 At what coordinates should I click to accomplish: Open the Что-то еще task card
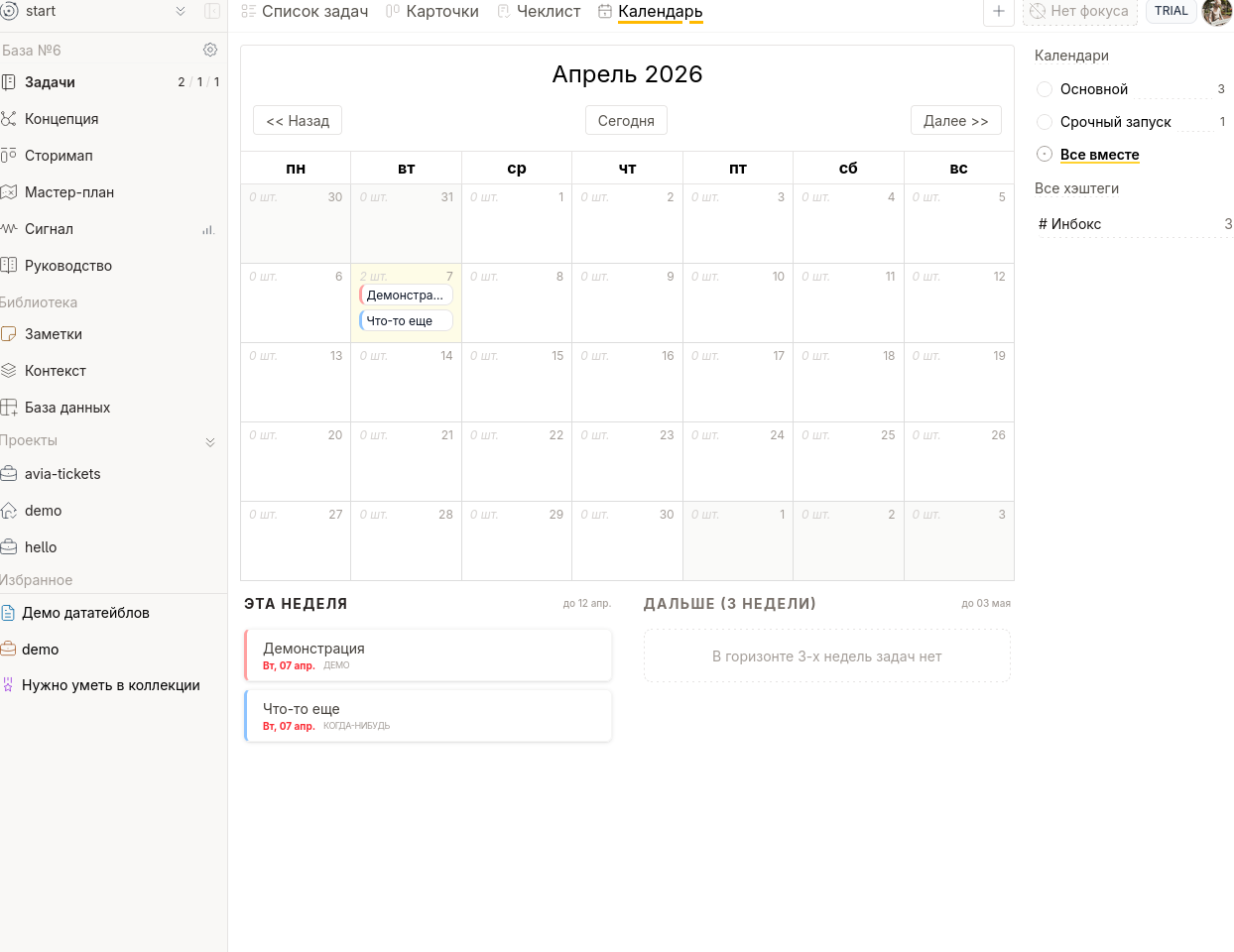[428, 716]
